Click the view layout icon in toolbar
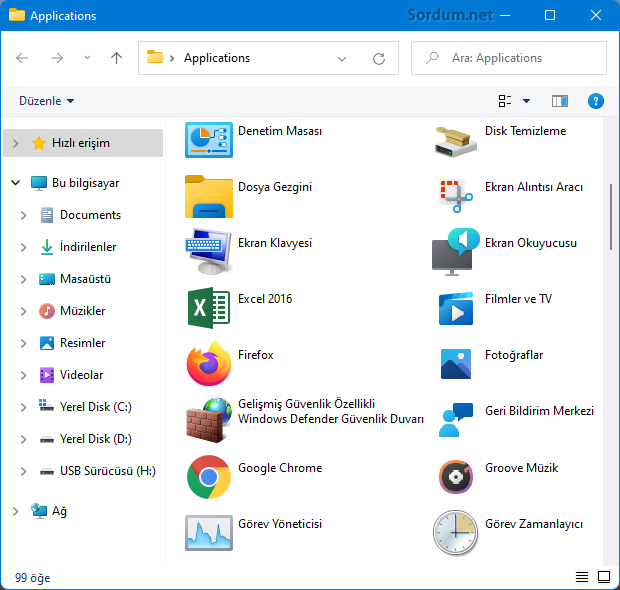620x590 pixels. point(505,101)
